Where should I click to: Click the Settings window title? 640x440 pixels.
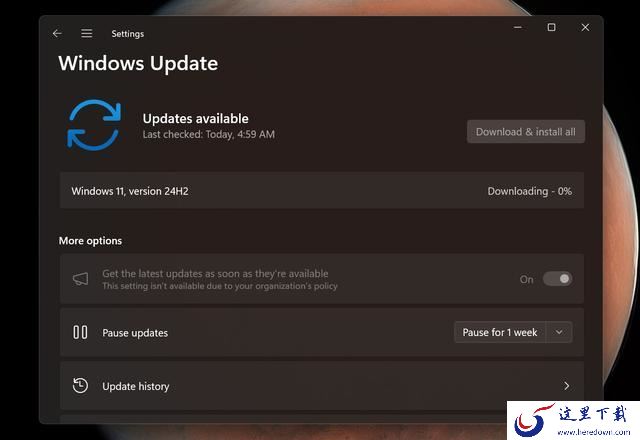128,34
